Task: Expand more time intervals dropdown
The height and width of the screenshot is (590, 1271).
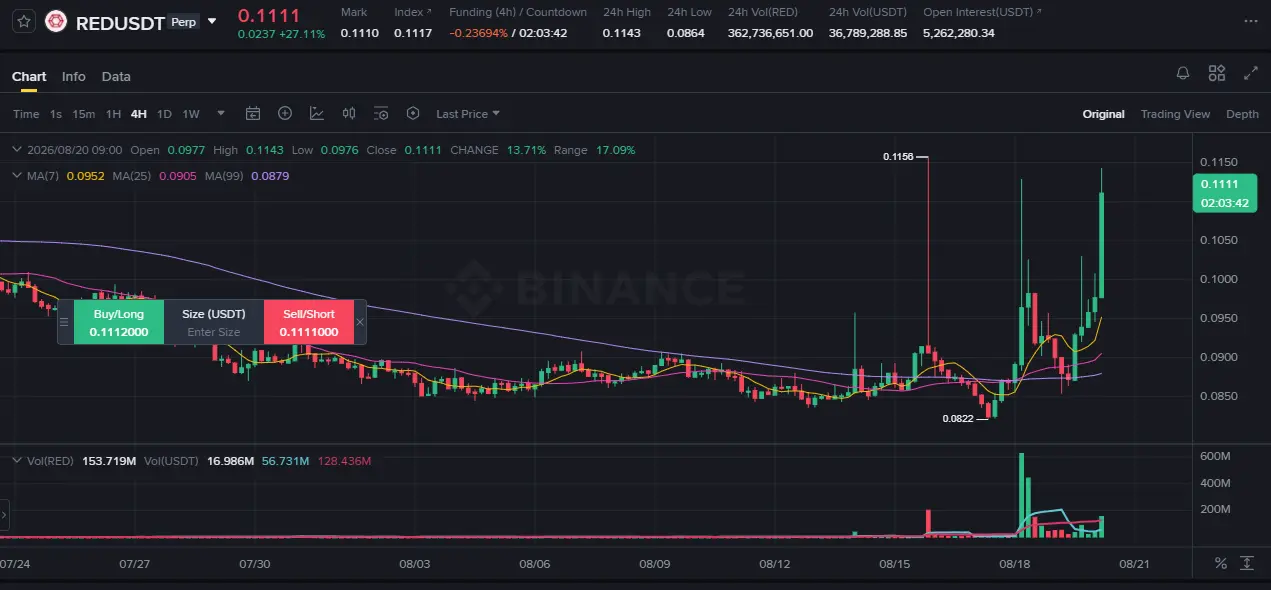Action: [221, 114]
